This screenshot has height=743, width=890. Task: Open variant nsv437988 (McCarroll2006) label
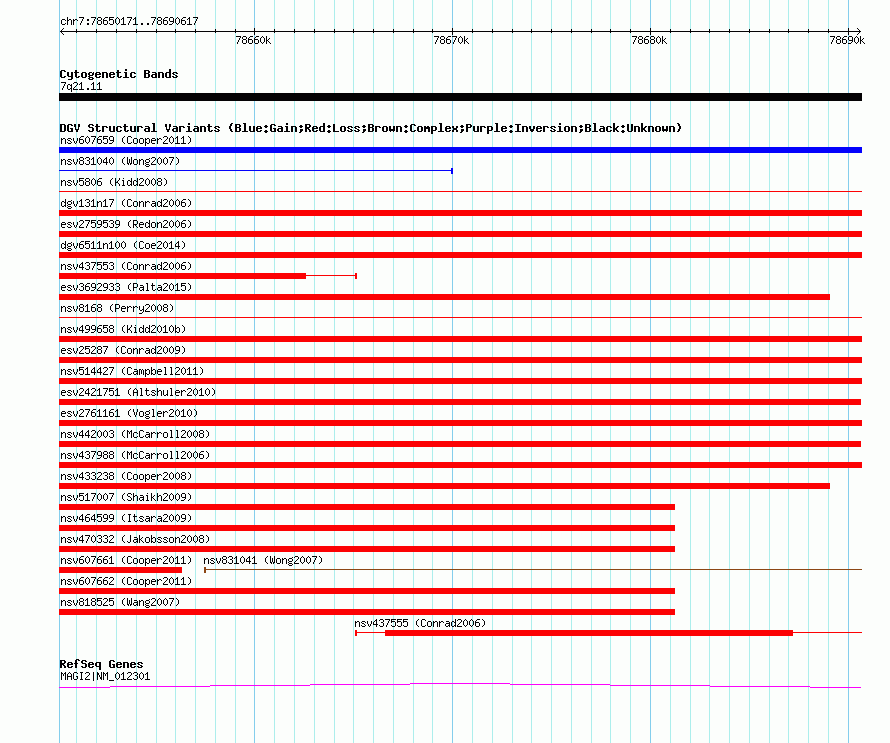135,455
